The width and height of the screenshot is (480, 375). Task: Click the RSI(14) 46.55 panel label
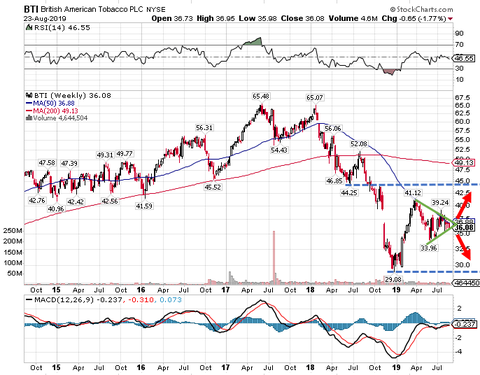tap(62, 28)
